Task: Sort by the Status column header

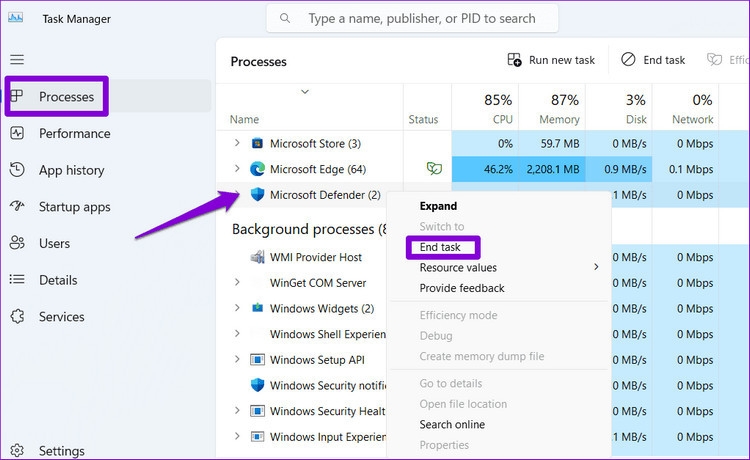Action: point(423,119)
